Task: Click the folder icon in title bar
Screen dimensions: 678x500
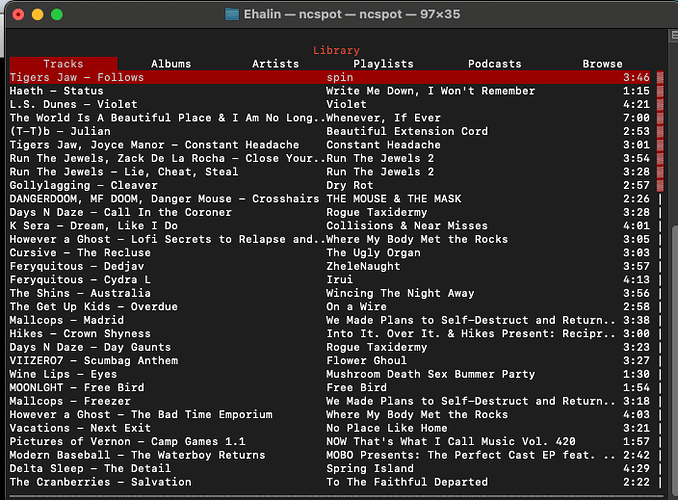Action: 232,14
